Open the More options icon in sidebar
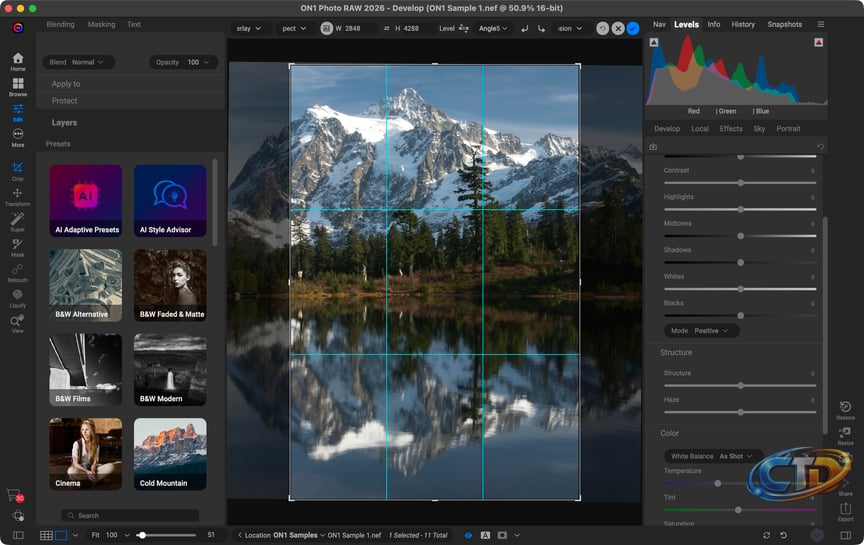Screen dimensions: 864x545 18,137
